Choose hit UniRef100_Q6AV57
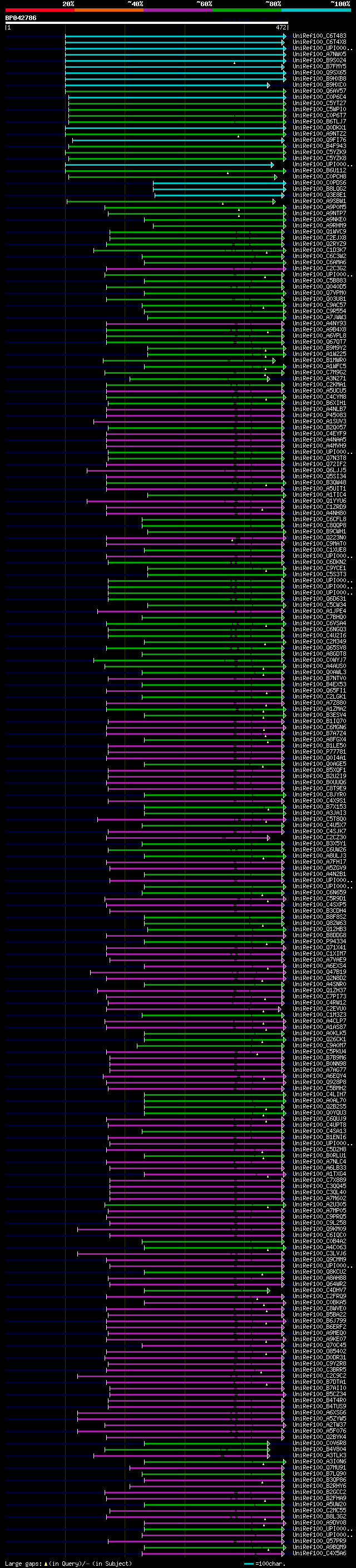356x1568 pixels. (319, 91)
